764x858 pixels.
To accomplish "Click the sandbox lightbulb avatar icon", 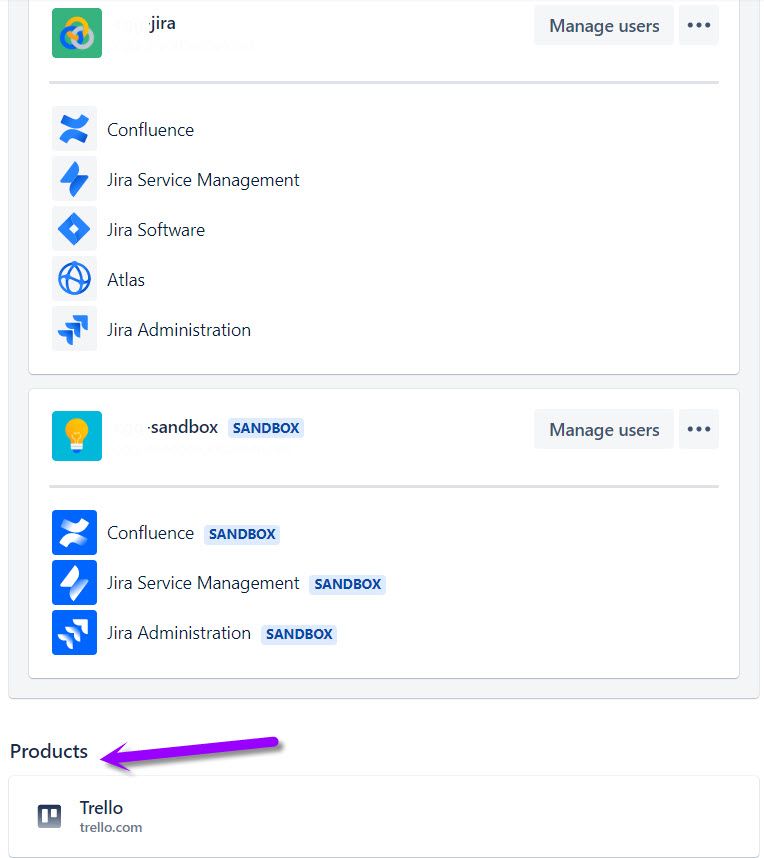I will pos(77,436).
